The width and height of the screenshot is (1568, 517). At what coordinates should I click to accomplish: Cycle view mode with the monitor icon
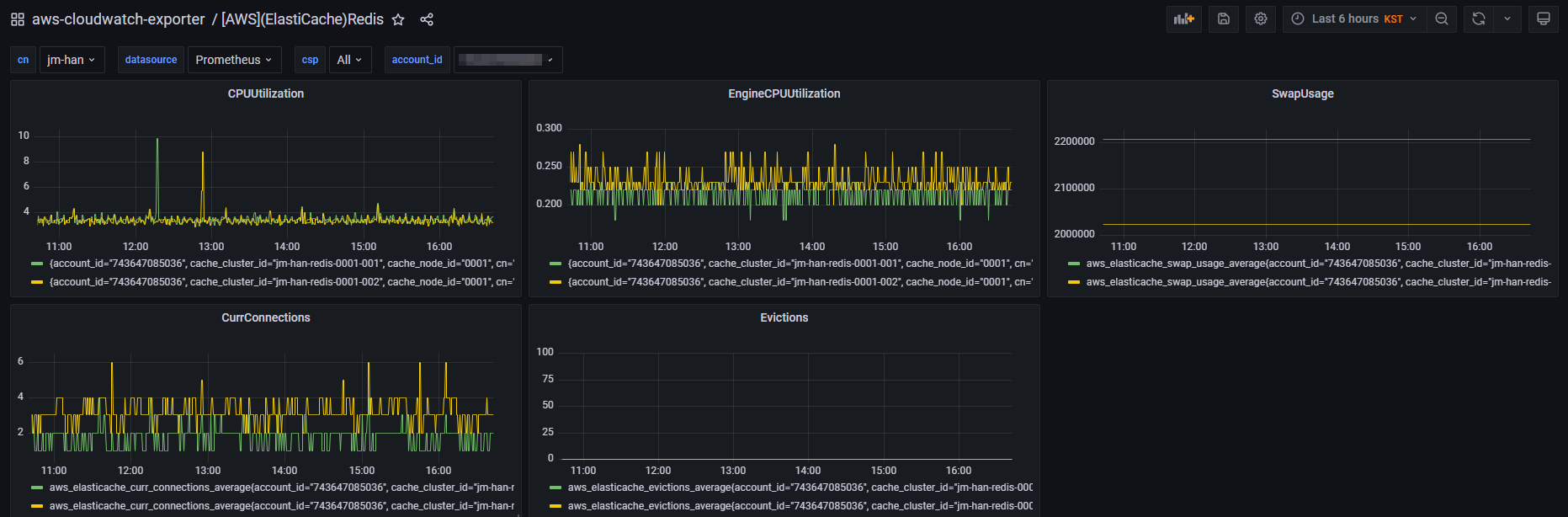coord(1544,19)
